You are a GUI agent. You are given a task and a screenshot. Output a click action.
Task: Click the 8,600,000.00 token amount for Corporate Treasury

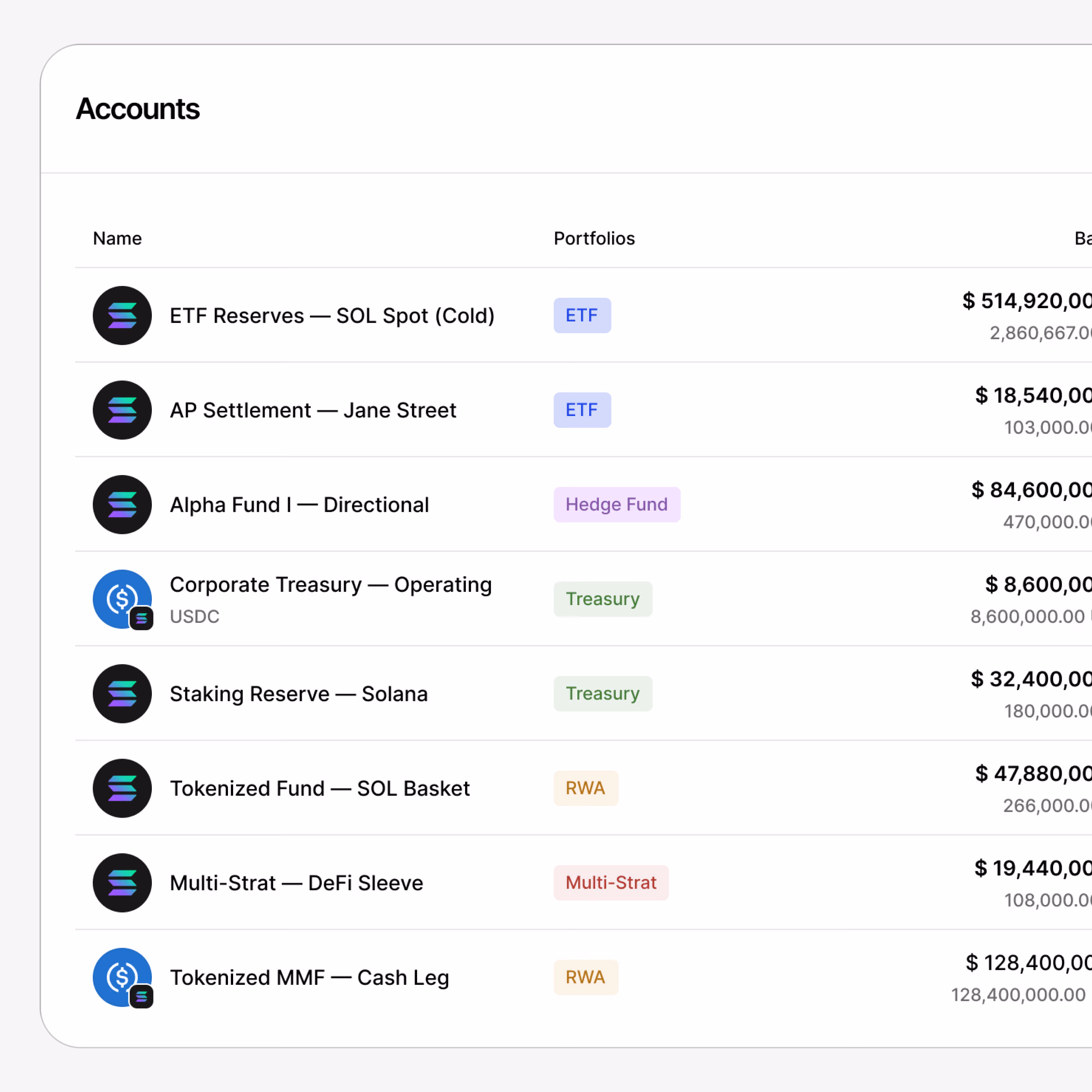coord(1031,616)
